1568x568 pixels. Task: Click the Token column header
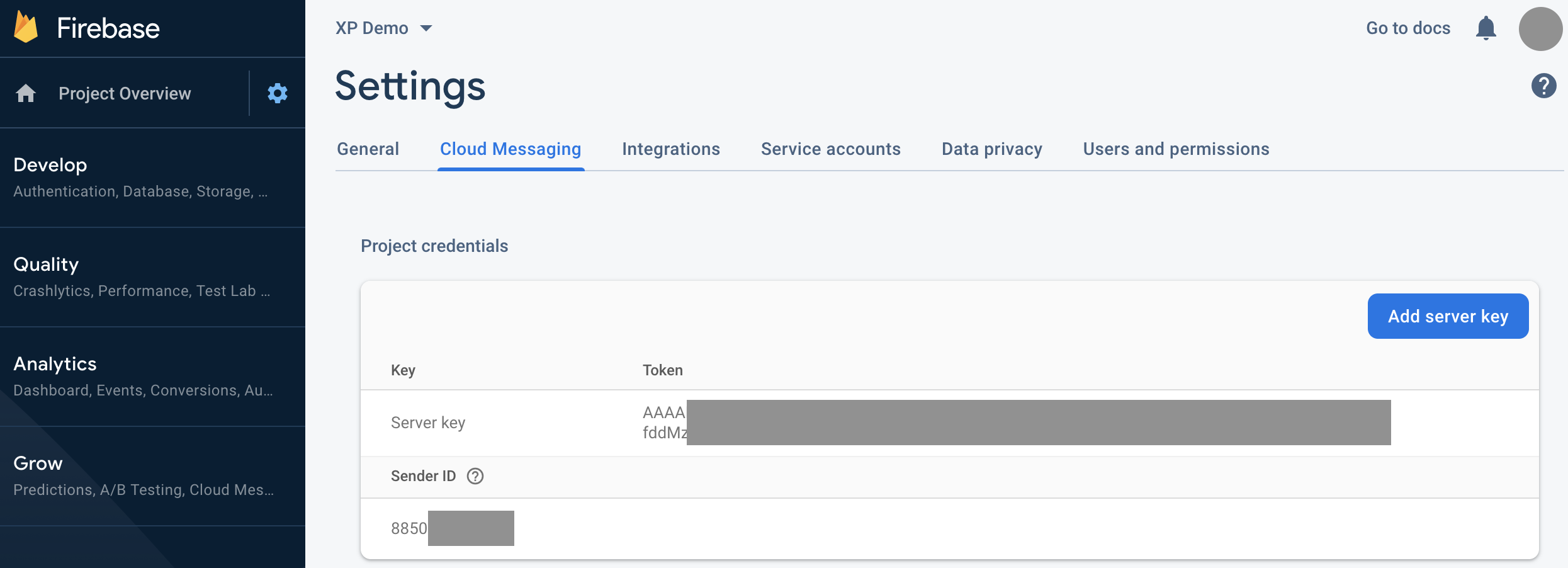point(663,370)
